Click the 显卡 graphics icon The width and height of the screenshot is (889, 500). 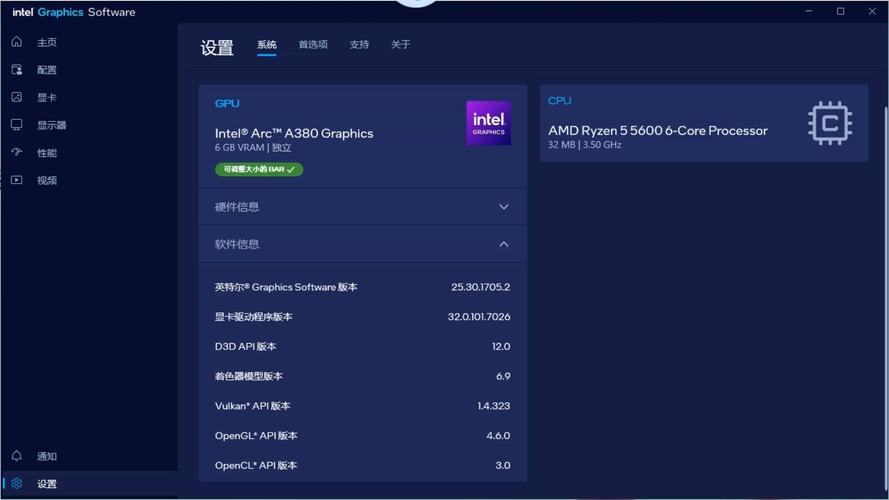(x=16, y=97)
